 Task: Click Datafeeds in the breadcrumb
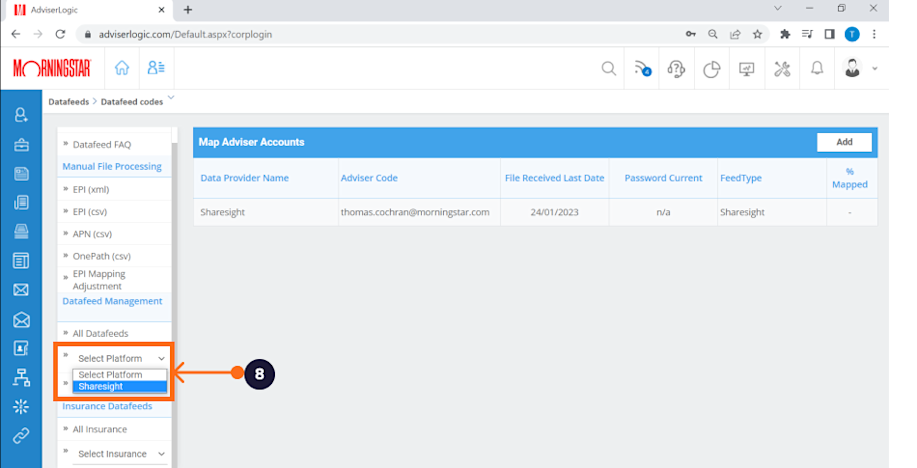68,102
